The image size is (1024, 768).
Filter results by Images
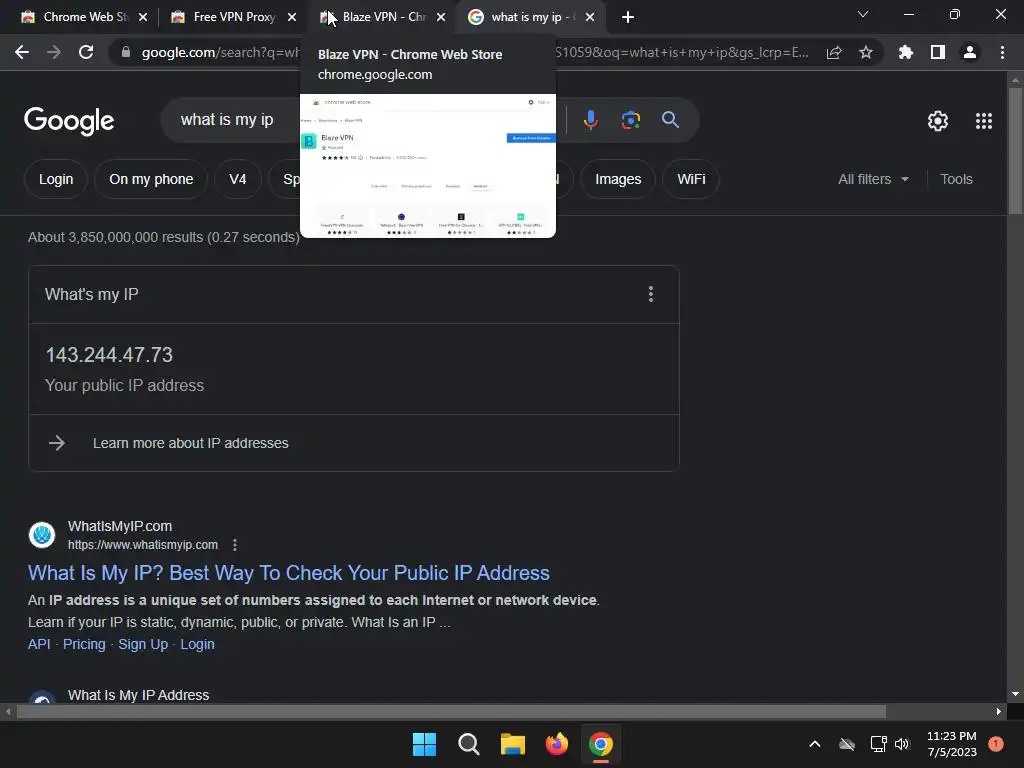618,179
